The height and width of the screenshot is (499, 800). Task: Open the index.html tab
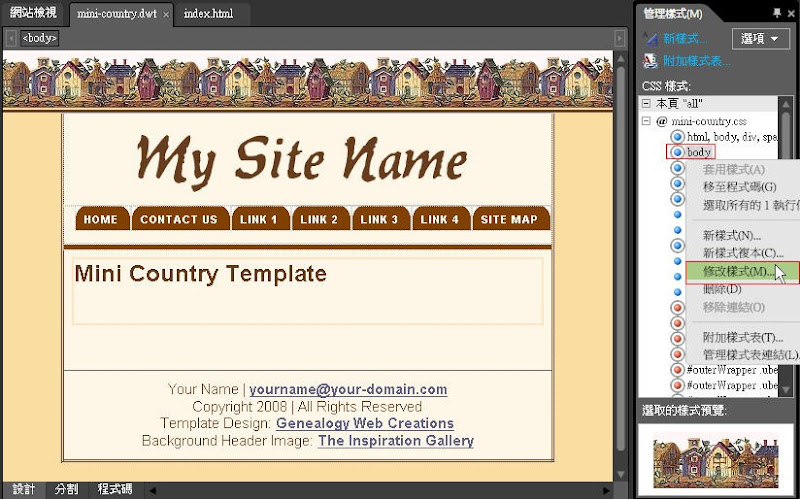tap(208, 14)
